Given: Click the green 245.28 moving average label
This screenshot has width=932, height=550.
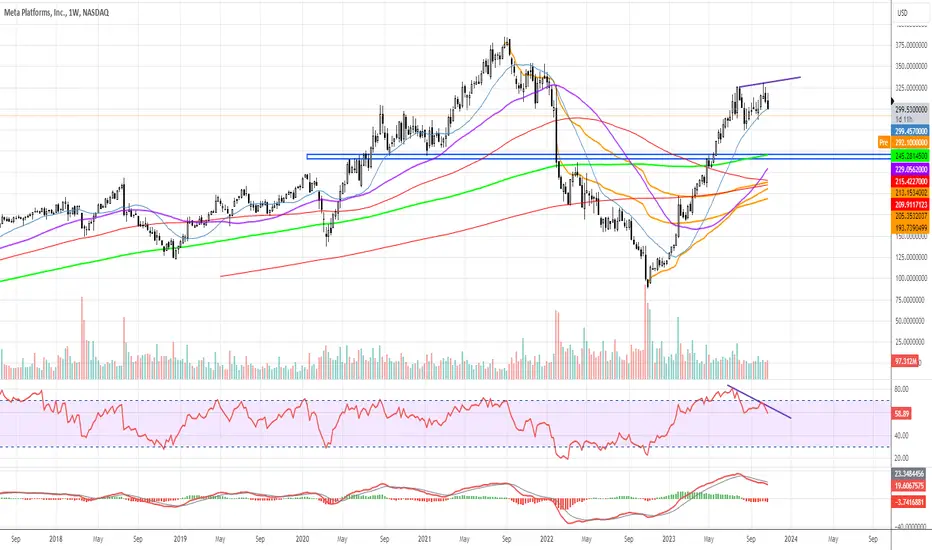Looking at the screenshot, I should pos(911,156).
